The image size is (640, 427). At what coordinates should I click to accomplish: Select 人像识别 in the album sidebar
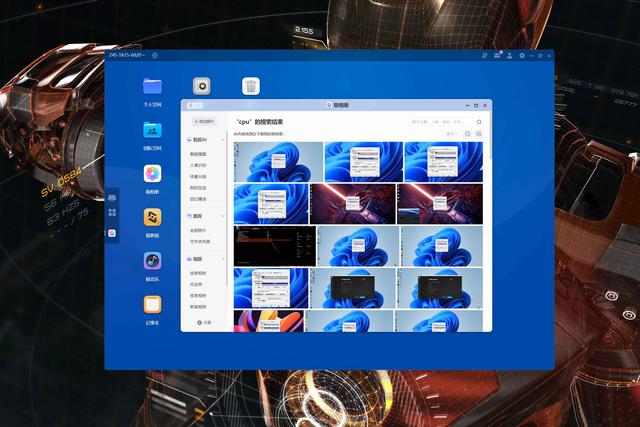pos(198,165)
